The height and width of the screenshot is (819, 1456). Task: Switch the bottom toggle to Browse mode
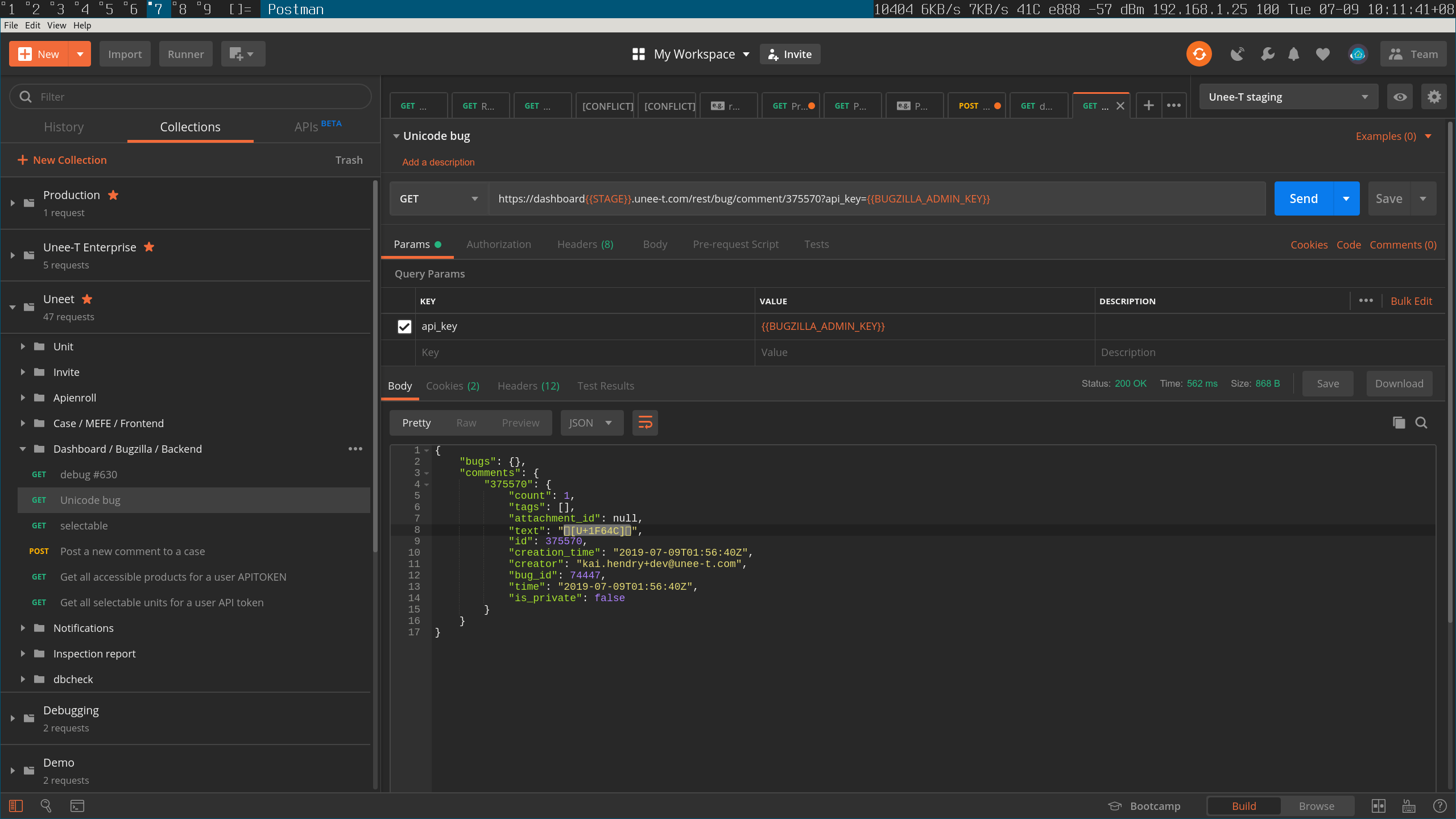tap(1316, 806)
